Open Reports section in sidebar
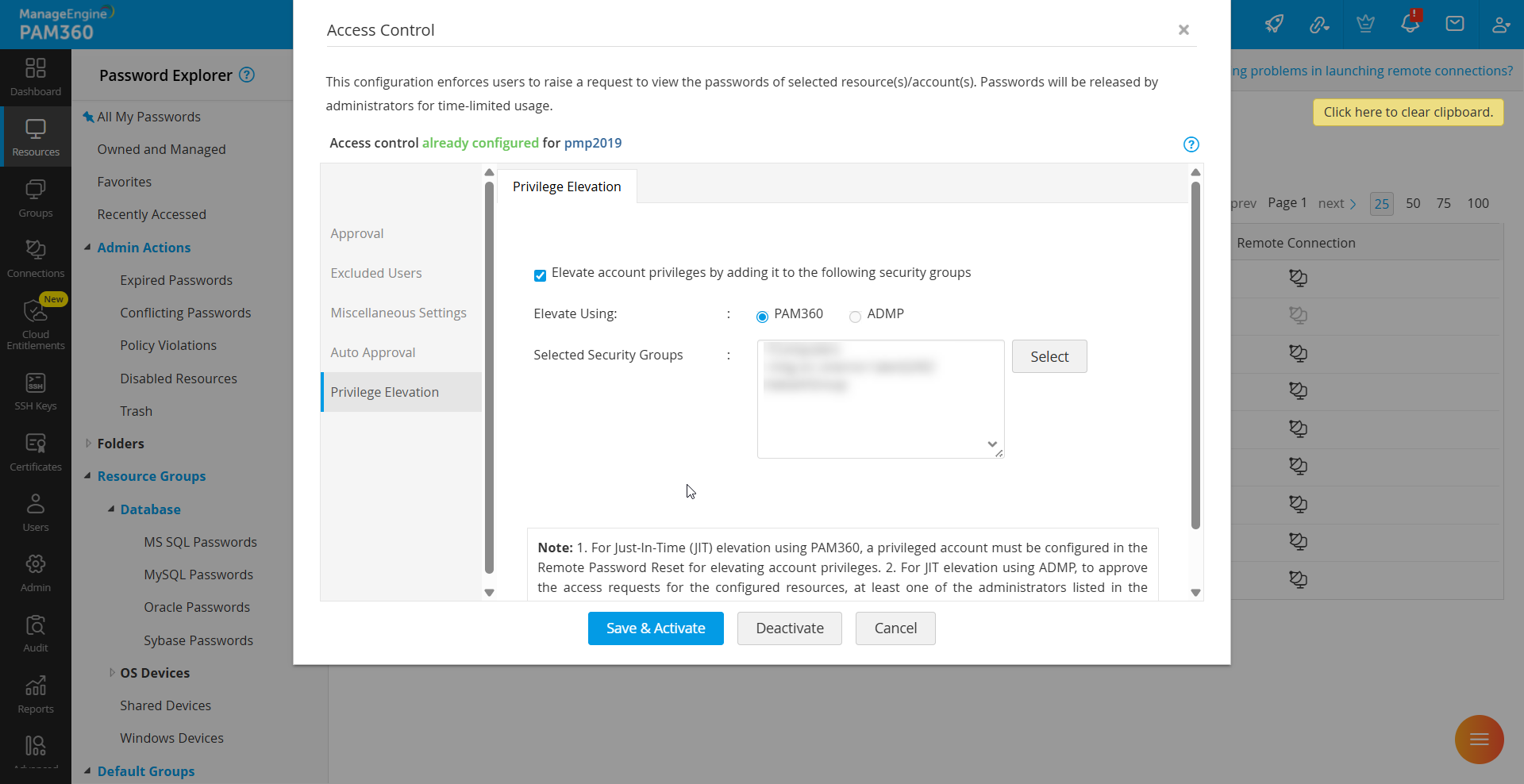 (x=36, y=694)
